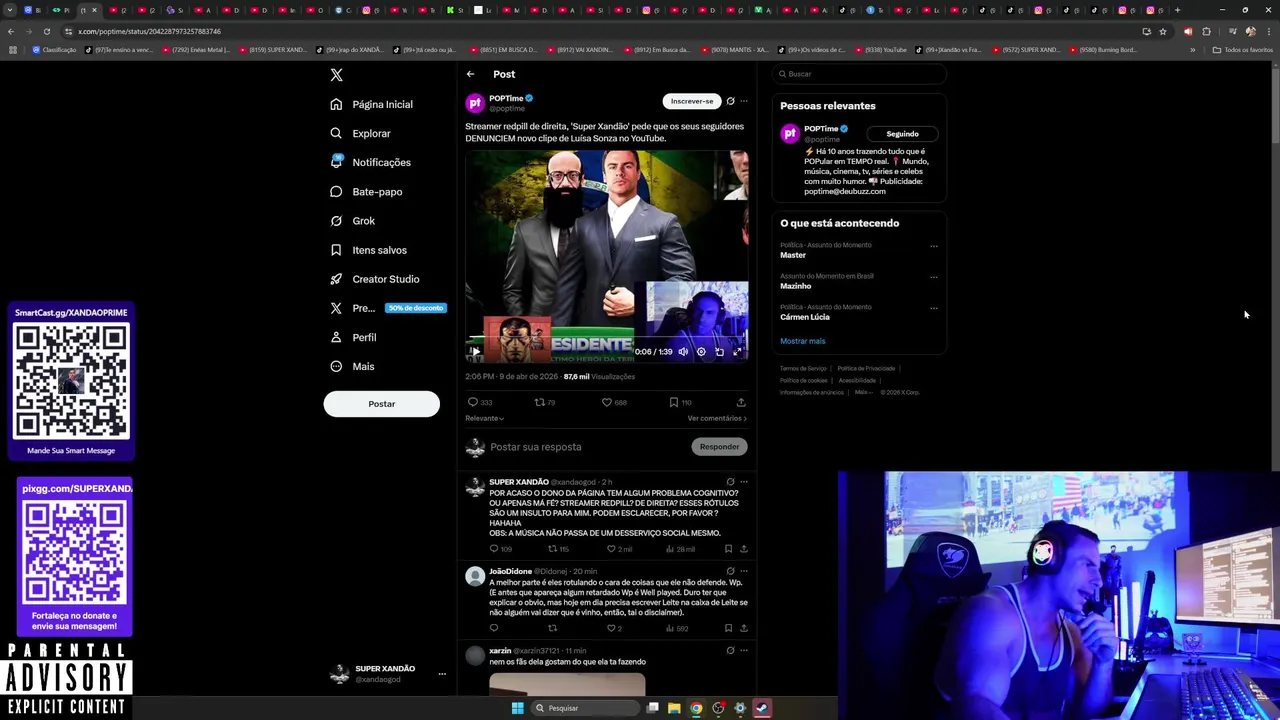Open Bate-papo messages
1280x720 pixels.
point(366,191)
